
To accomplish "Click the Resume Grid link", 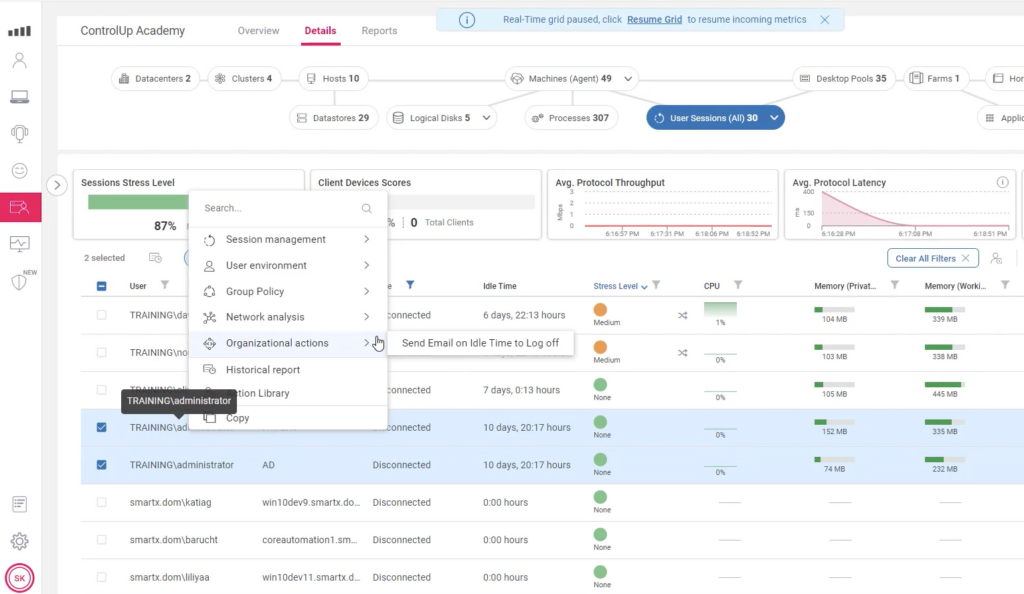I will [654, 20].
